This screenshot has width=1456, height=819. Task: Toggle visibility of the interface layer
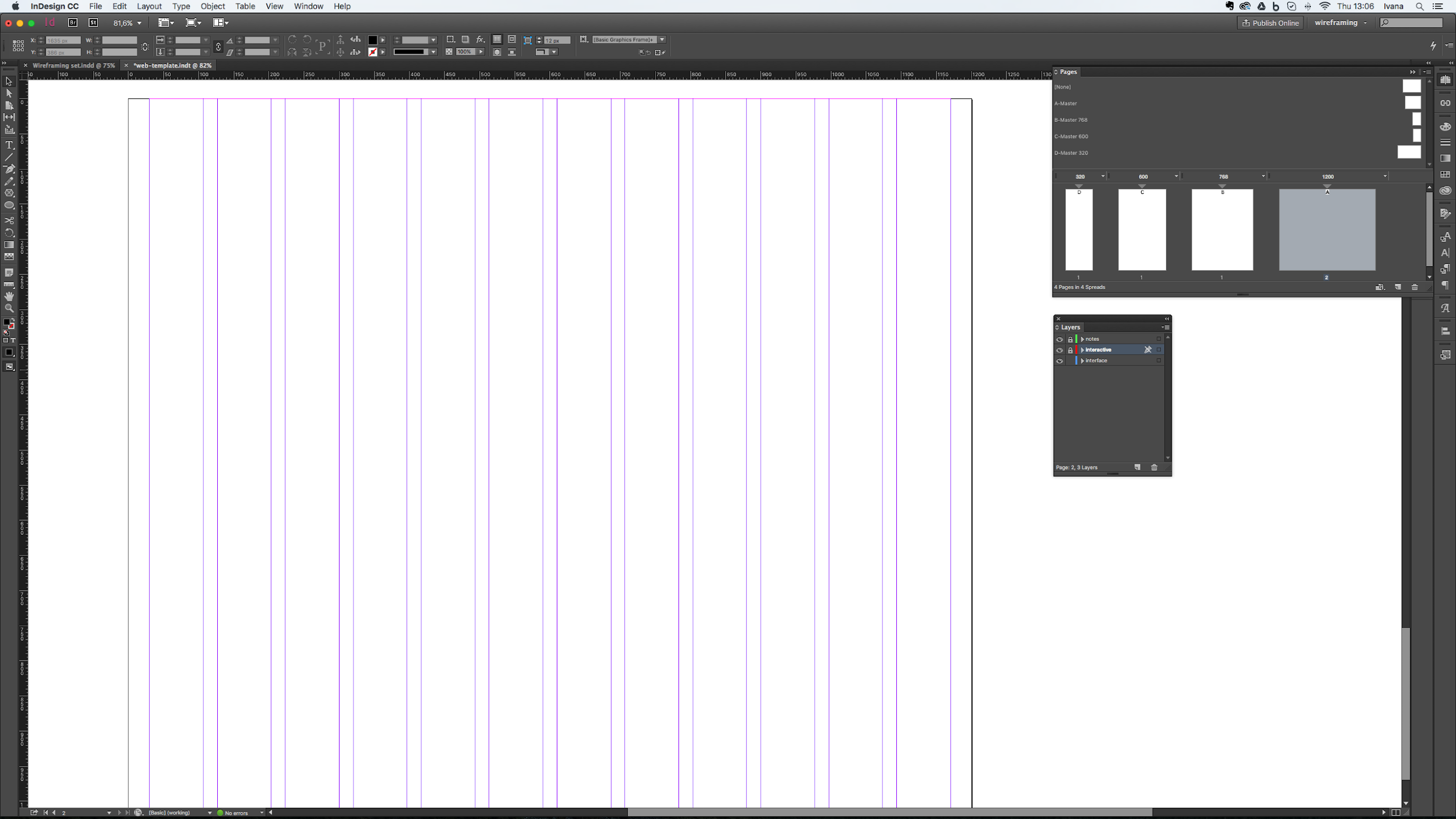tap(1060, 361)
